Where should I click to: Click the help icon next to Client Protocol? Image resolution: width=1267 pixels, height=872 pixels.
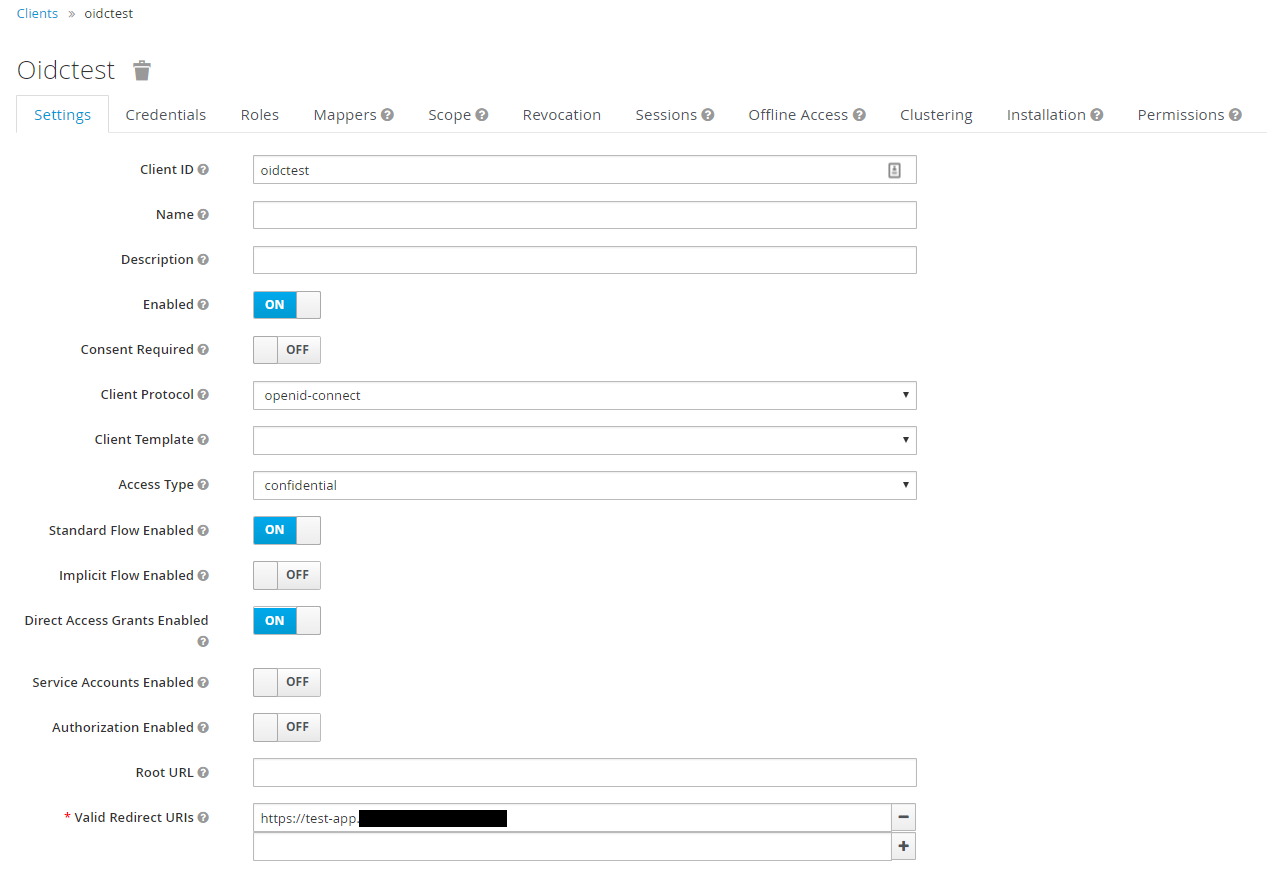point(203,394)
